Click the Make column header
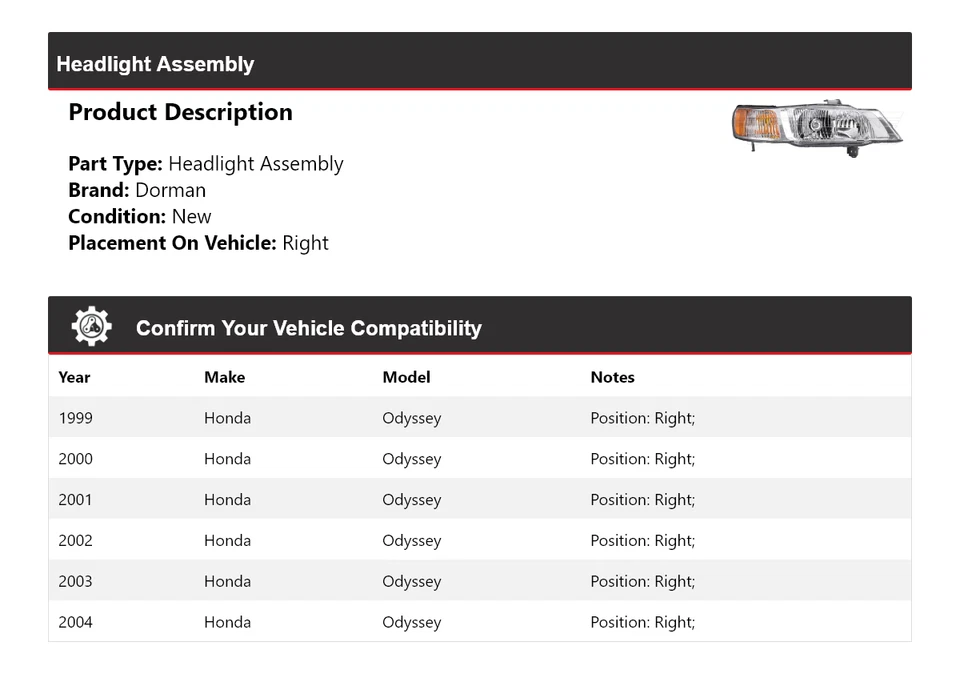This screenshot has height=674, width=960. [x=224, y=377]
